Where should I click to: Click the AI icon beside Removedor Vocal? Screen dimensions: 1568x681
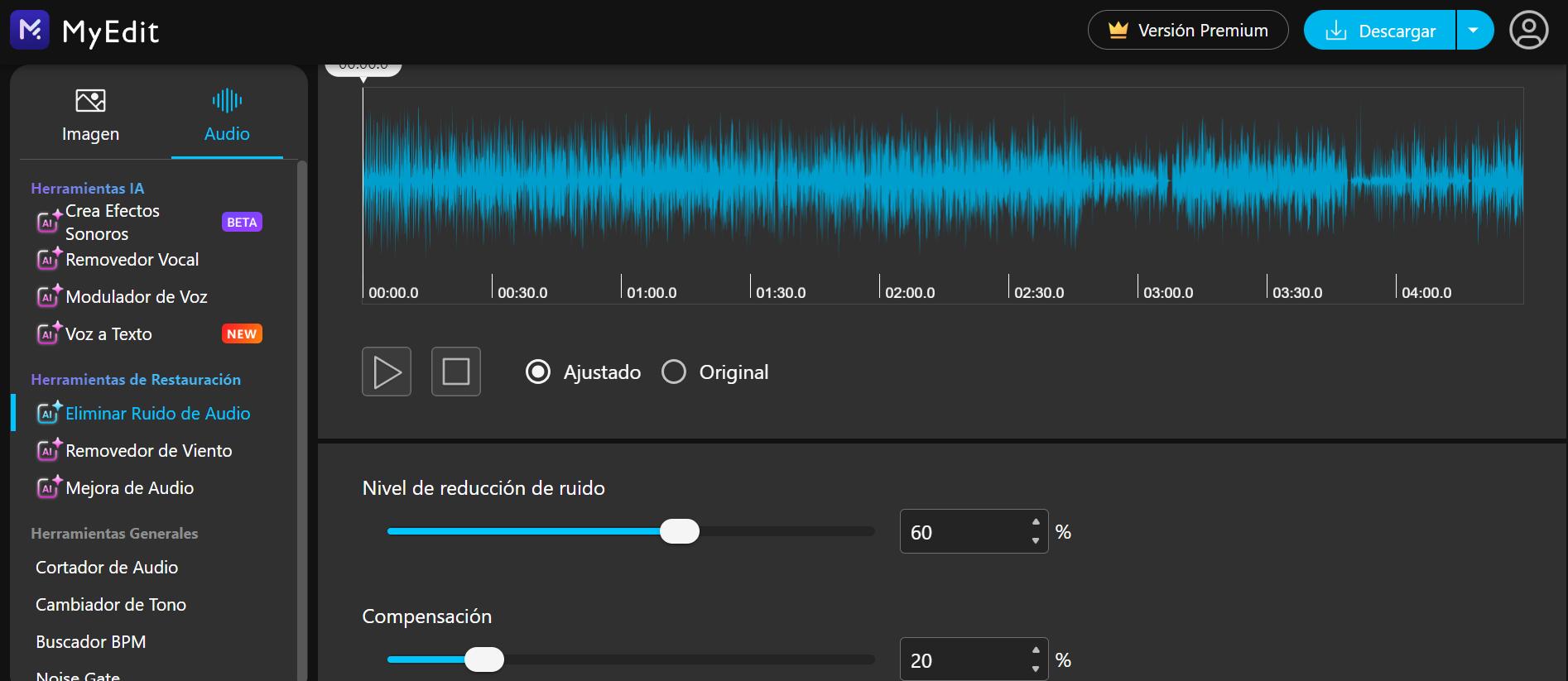pyautogui.click(x=49, y=259)
